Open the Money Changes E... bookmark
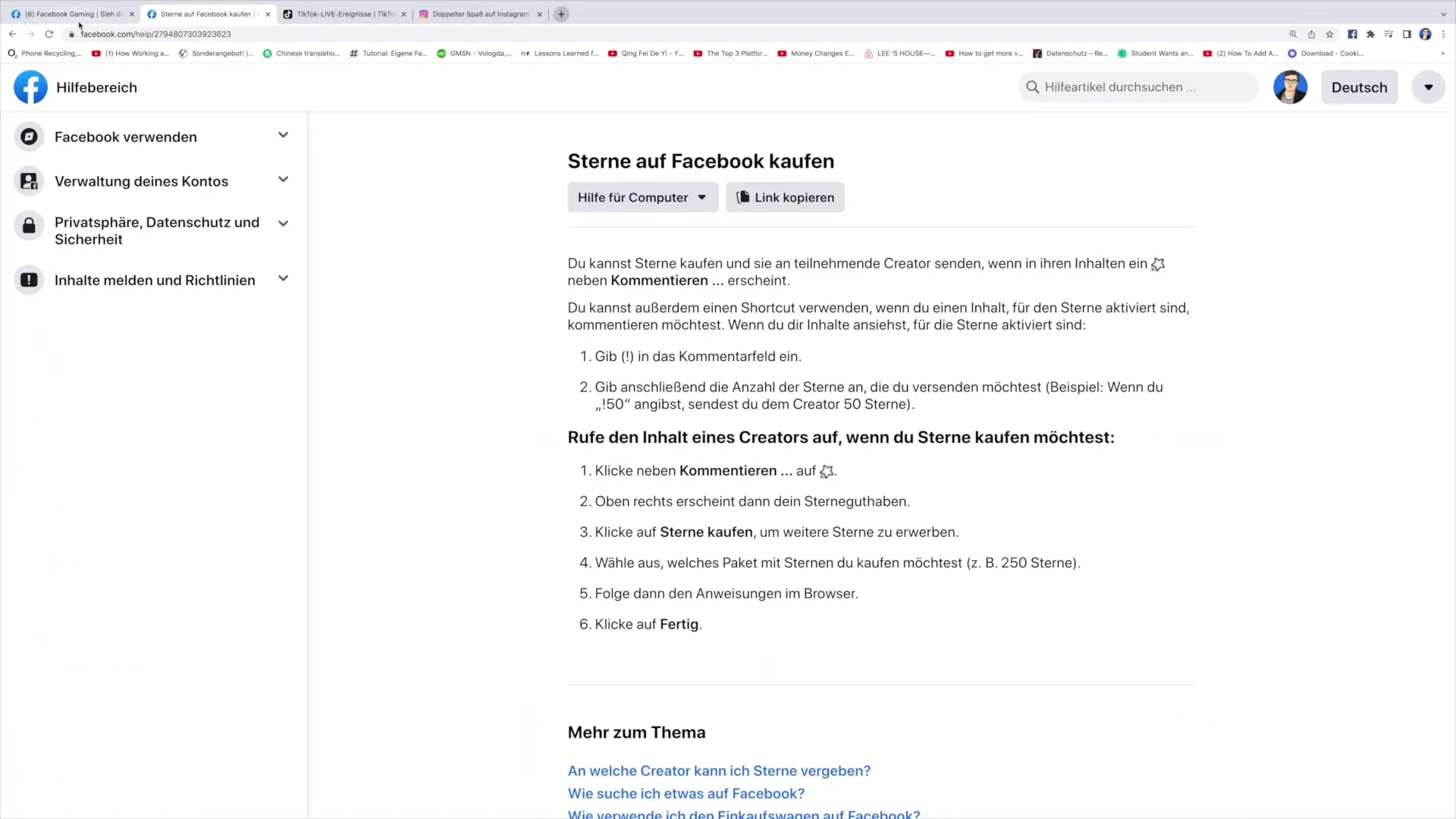The width and height of the screenshot is (1456, 819). 815,53
